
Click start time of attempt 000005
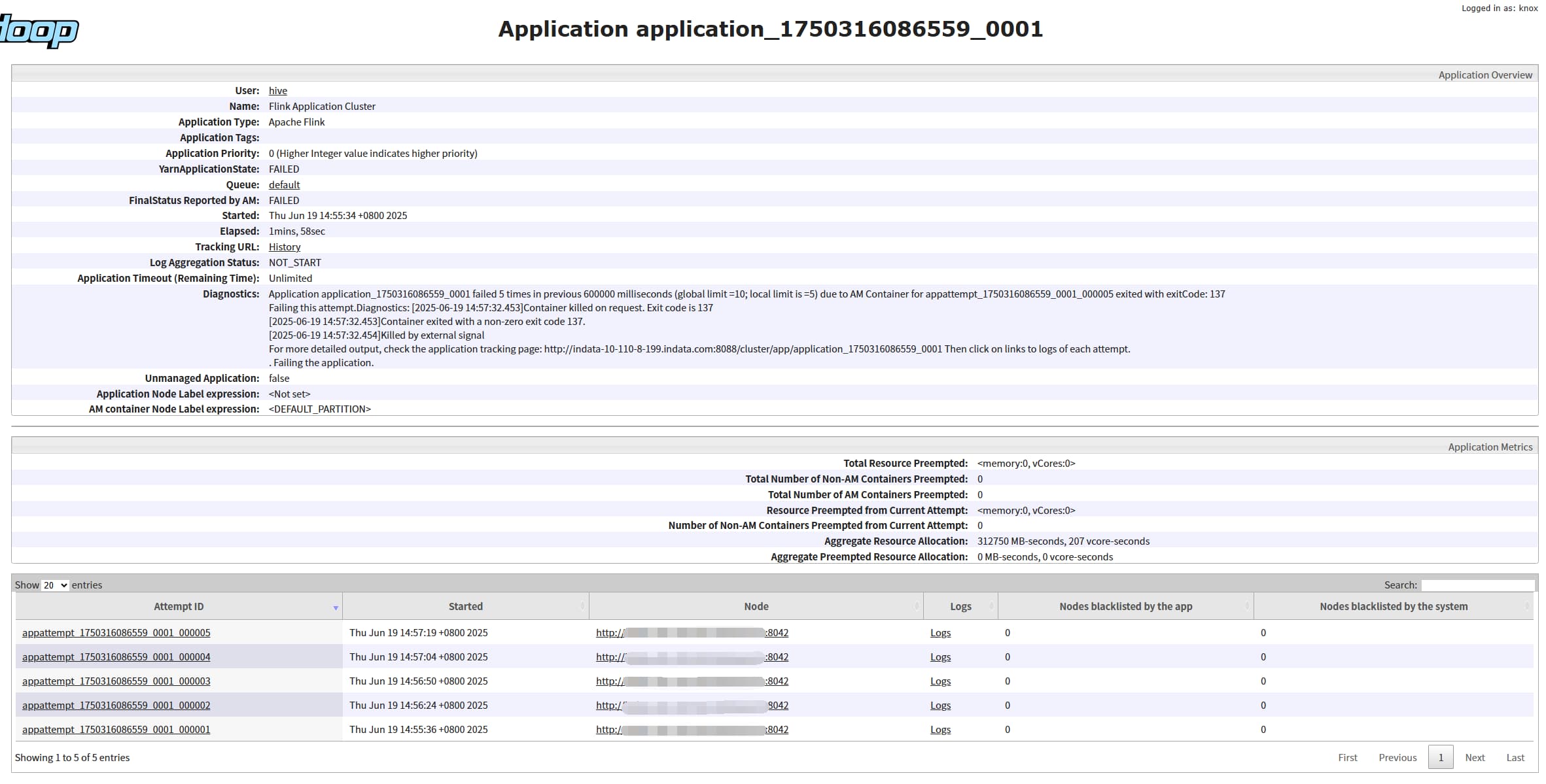click(x=419, y=632)
